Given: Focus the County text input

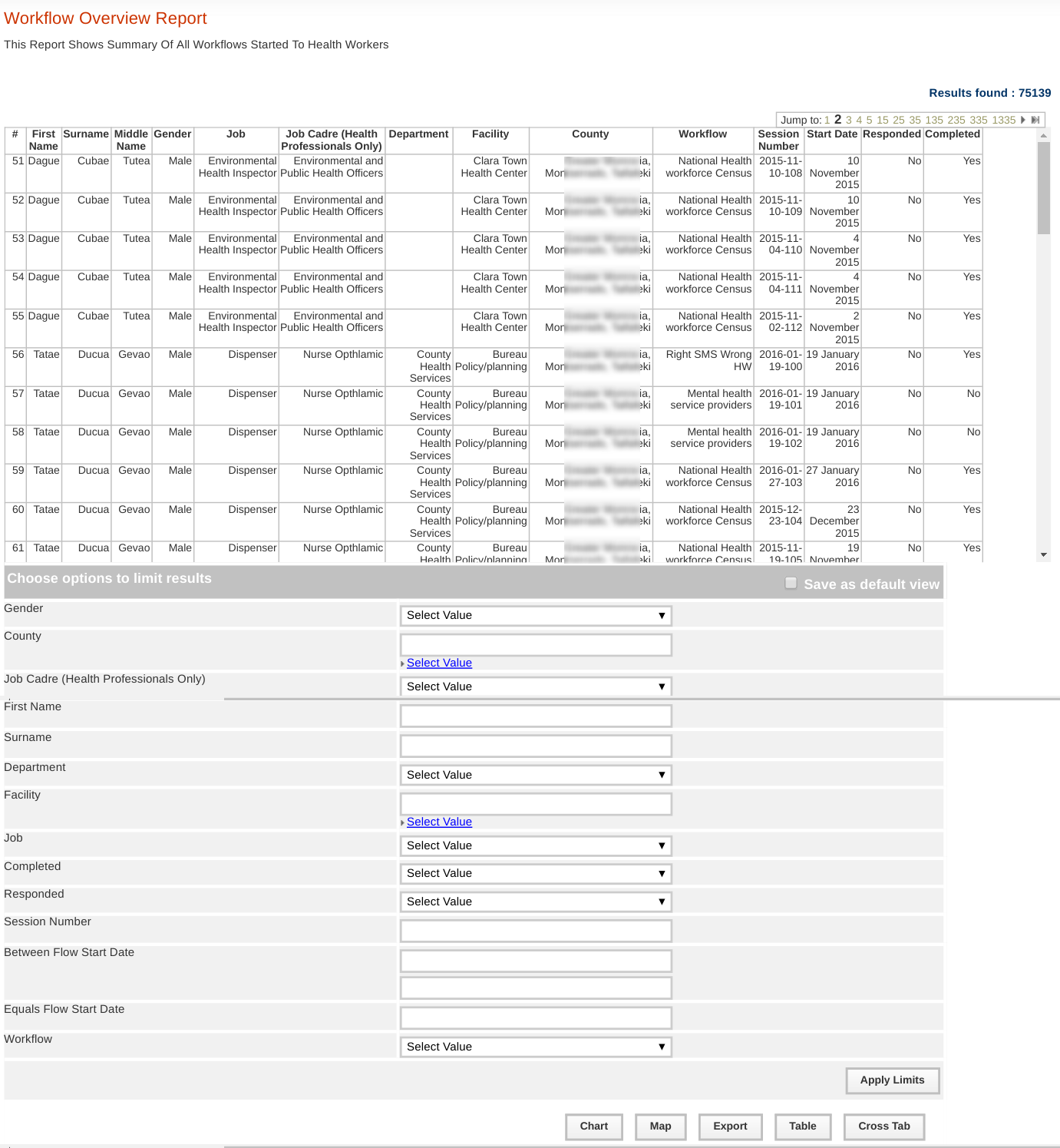Looking at the screenshot, I should (x=536, y=645).
